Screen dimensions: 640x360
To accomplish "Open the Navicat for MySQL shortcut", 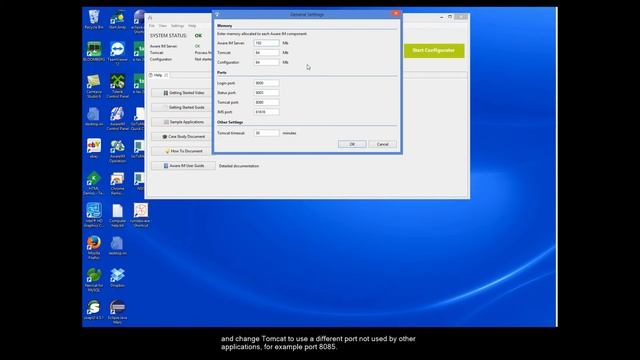I will click(x=94, y=280).
